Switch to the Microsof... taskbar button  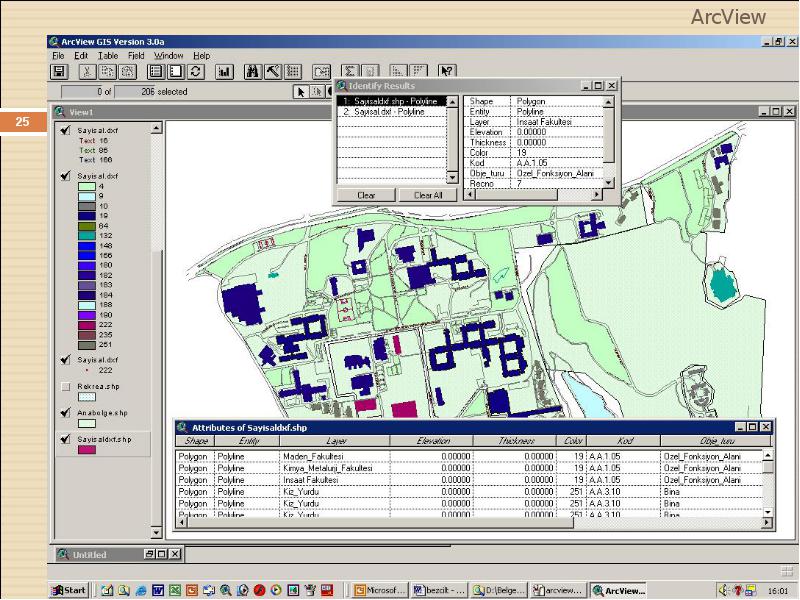coord(381,590)
